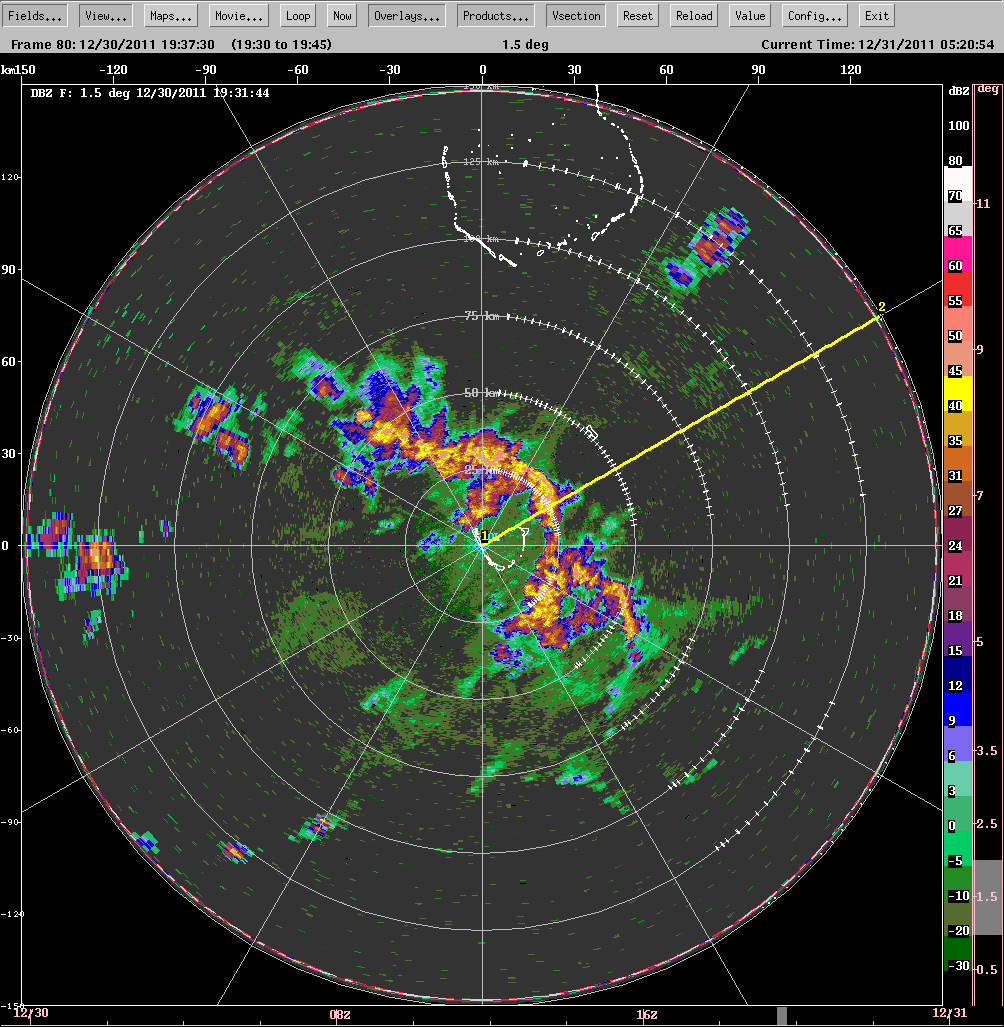Click the gray time marker on timeline
The image size is (1004, 1027).
[781, 1016]
